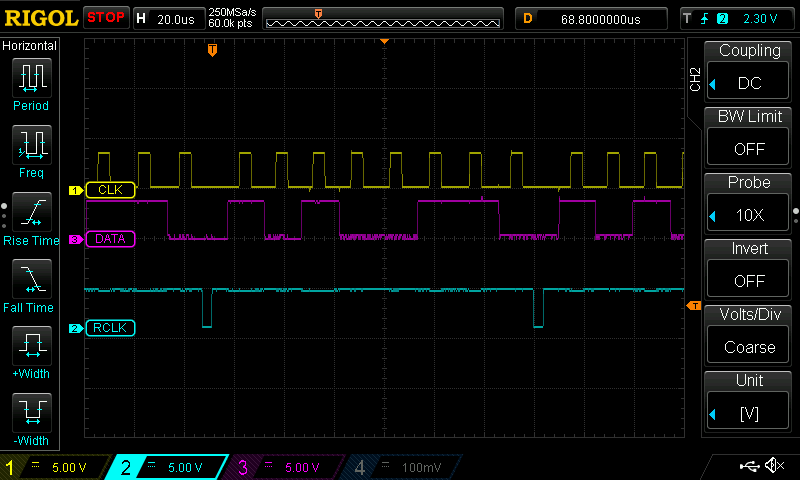The image size is (800, 480).
Task: Click the H timebase label icon
Action: [x=141, y=19]
